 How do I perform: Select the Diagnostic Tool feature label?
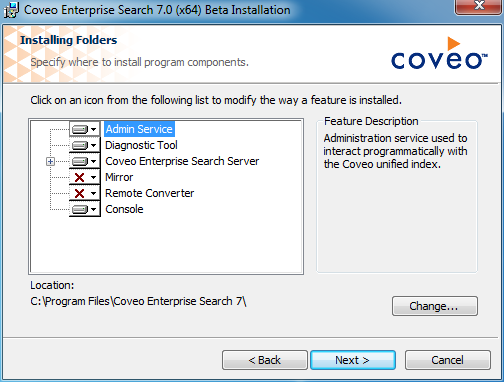pyautogui.click(x=141, y=145)
